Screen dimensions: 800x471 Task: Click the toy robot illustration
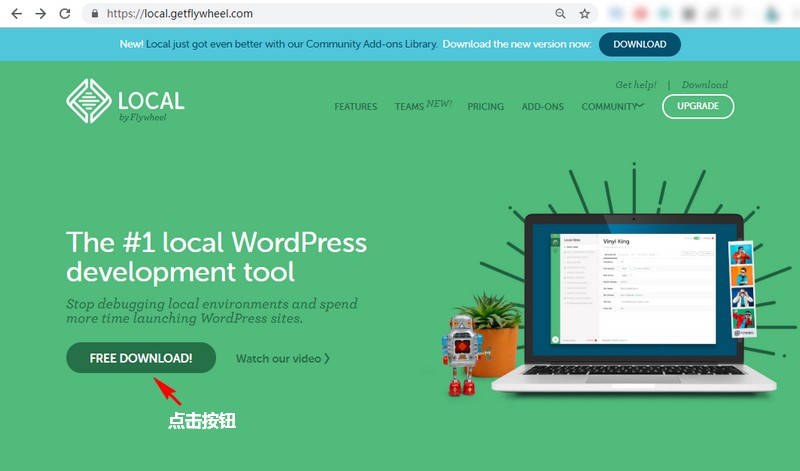pyautogui.click(x=463, y=355)
